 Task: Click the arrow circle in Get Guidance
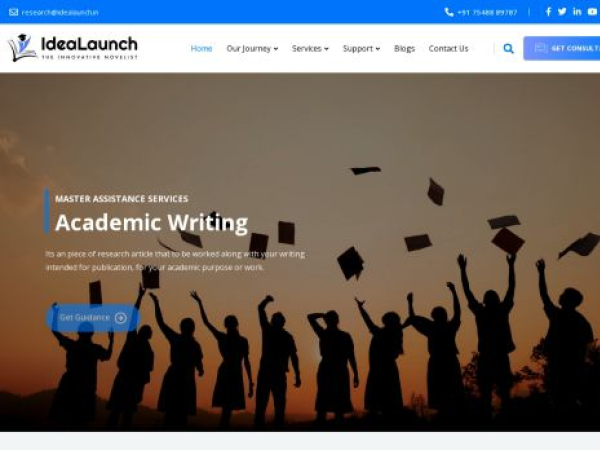tap(121, 318)
